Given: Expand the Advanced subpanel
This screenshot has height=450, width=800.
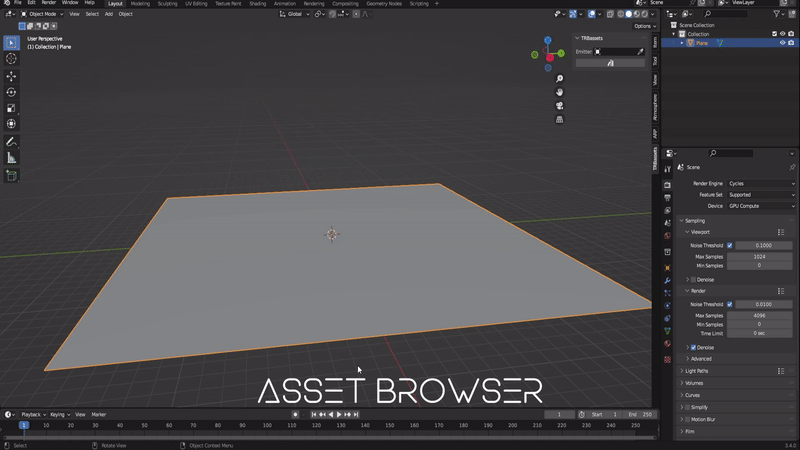Looking at the screenshot, I should 701,359.
